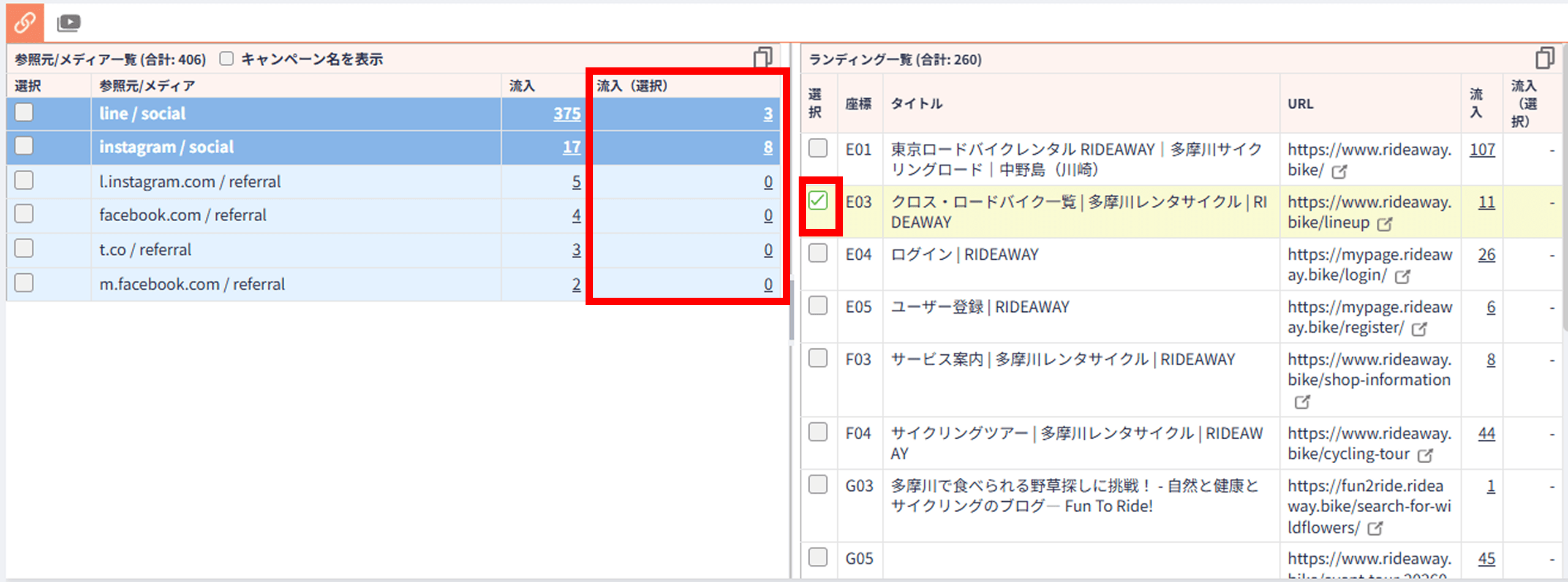Screen dimensions: 1568x582
Task: Open selected inflow 3 for line / social
Action: [x=768, y=114]
